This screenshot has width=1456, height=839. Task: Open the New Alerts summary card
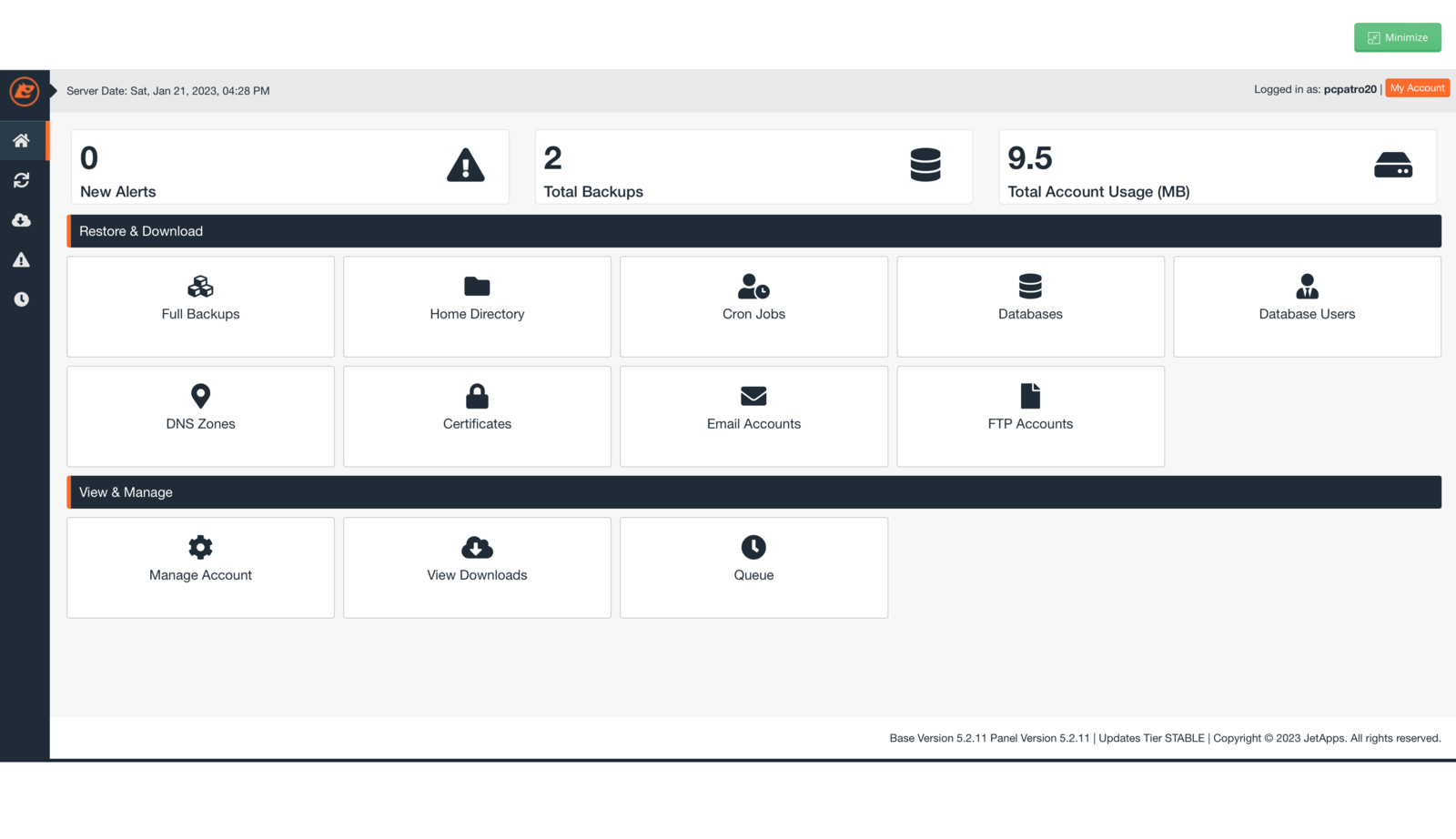pyautogui.click(x=289, y=167)
